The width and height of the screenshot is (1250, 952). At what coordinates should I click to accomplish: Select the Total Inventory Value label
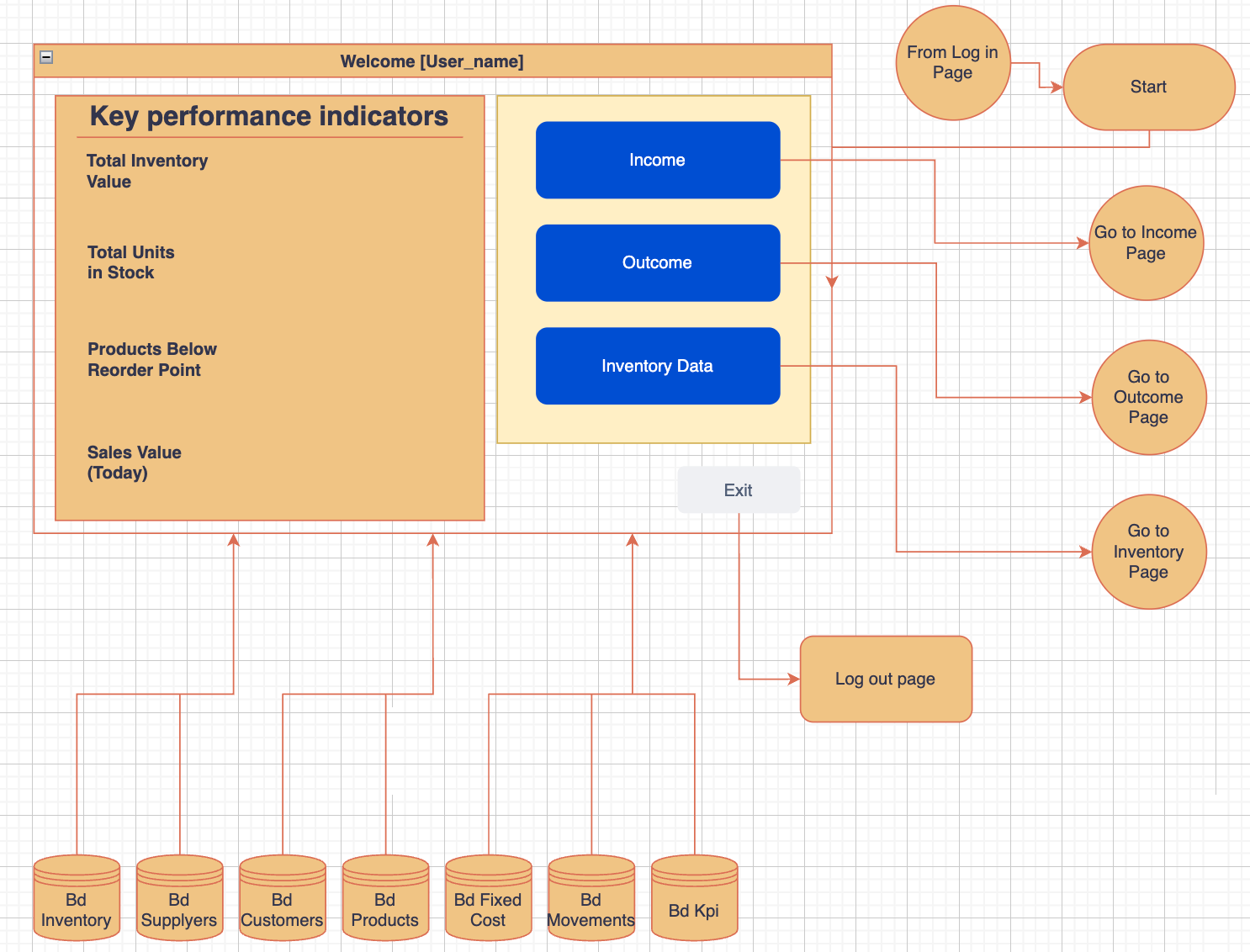pyautogui.click(x=147, y=171)
